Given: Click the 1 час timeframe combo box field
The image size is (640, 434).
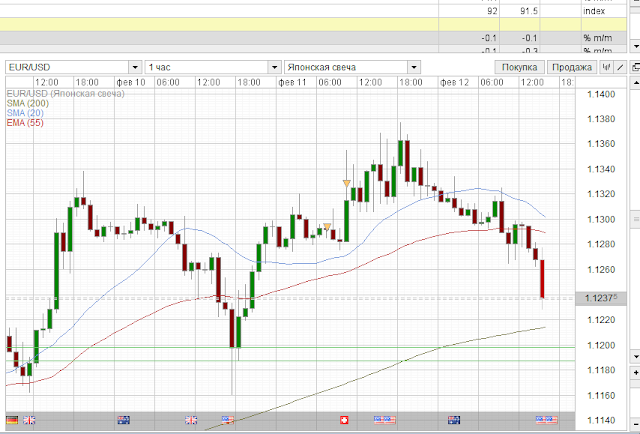Looking at the screenshot, I should click(213, 67).
